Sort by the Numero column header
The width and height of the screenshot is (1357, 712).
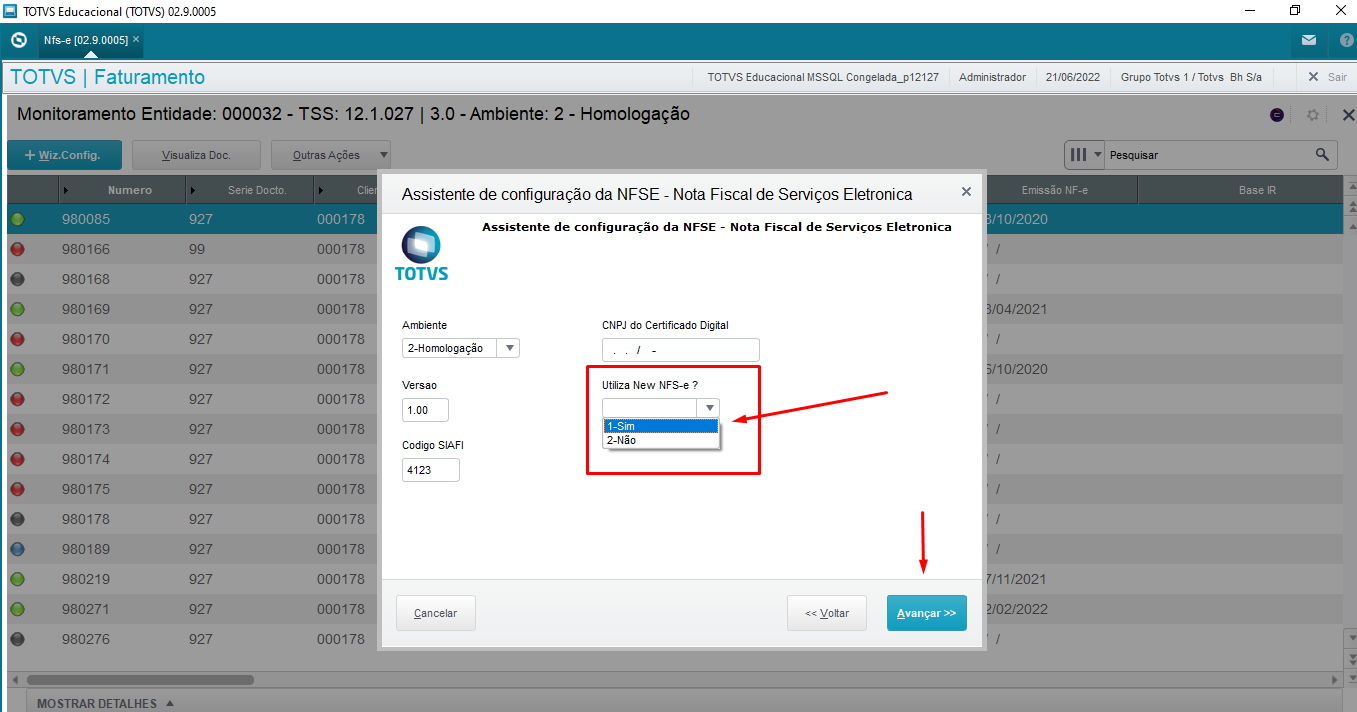tap(122, 190)
